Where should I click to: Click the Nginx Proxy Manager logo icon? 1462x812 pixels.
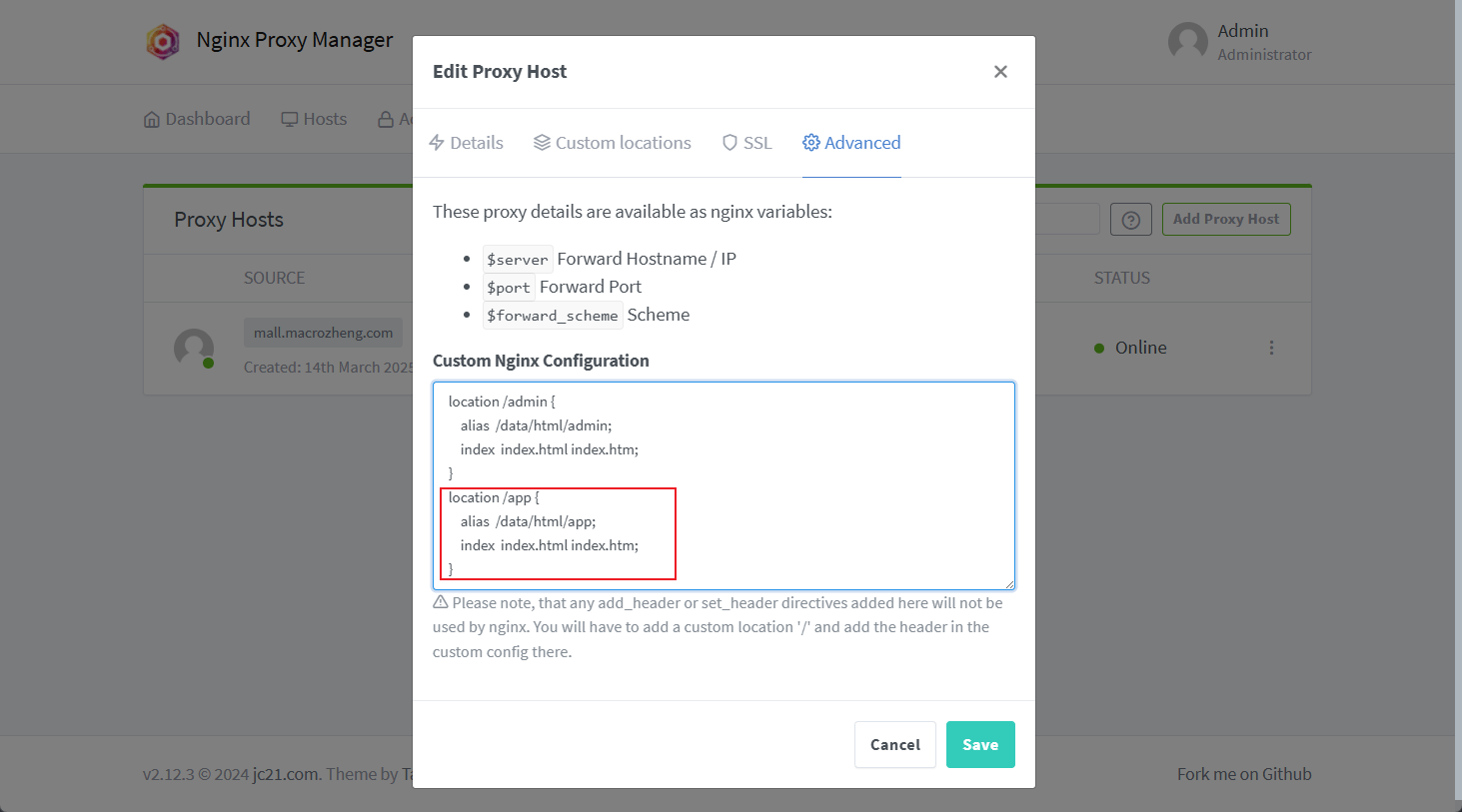click(x=163, y=42)
